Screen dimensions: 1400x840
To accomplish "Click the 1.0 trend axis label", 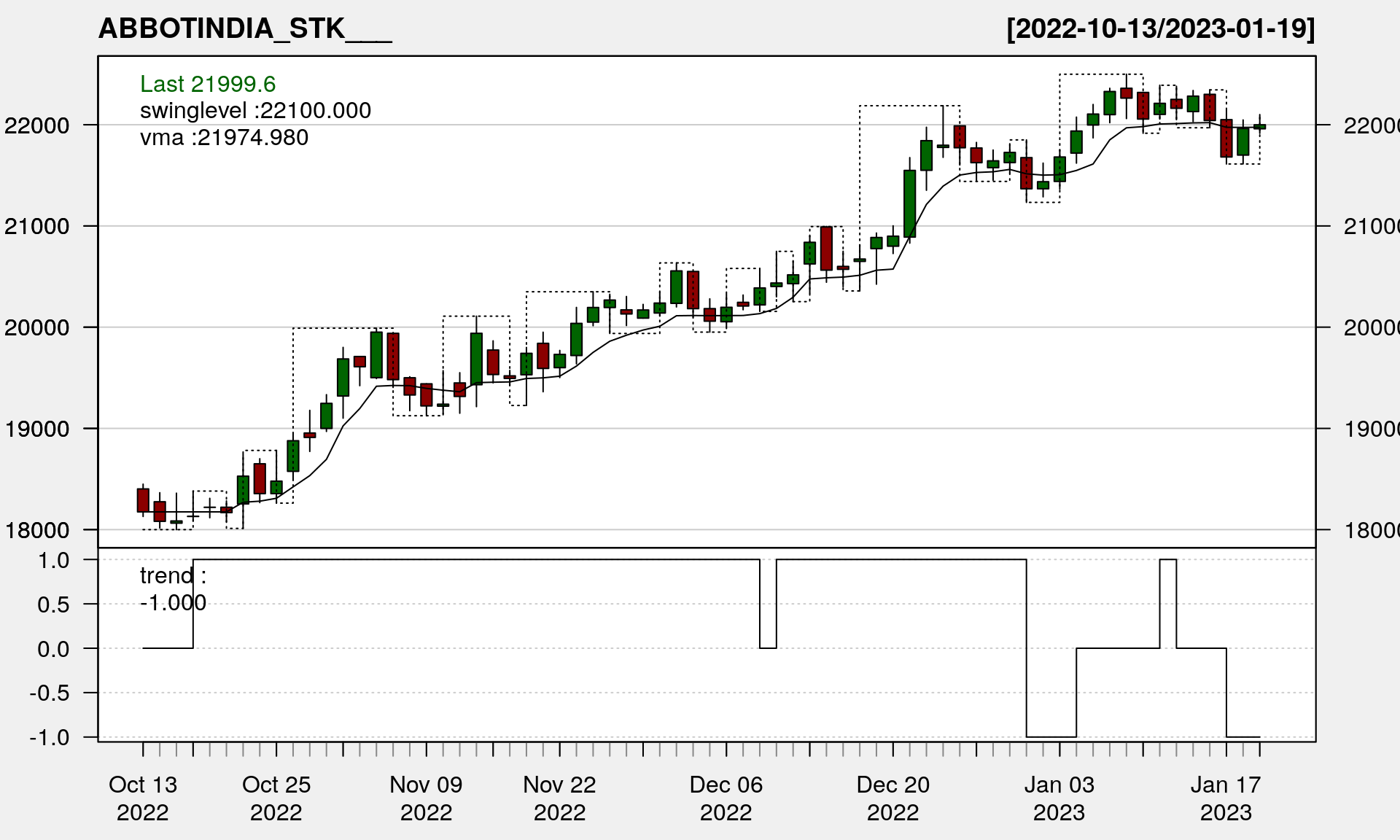I will pyautogui.click(x=54, y=560).
